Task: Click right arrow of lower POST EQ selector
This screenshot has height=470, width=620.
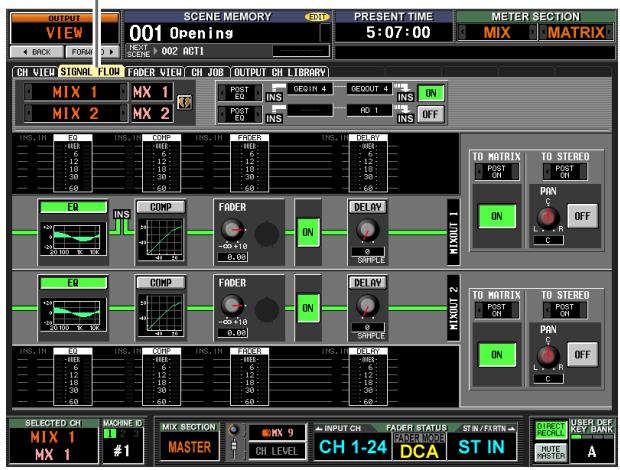Action: tap(257, 114)
